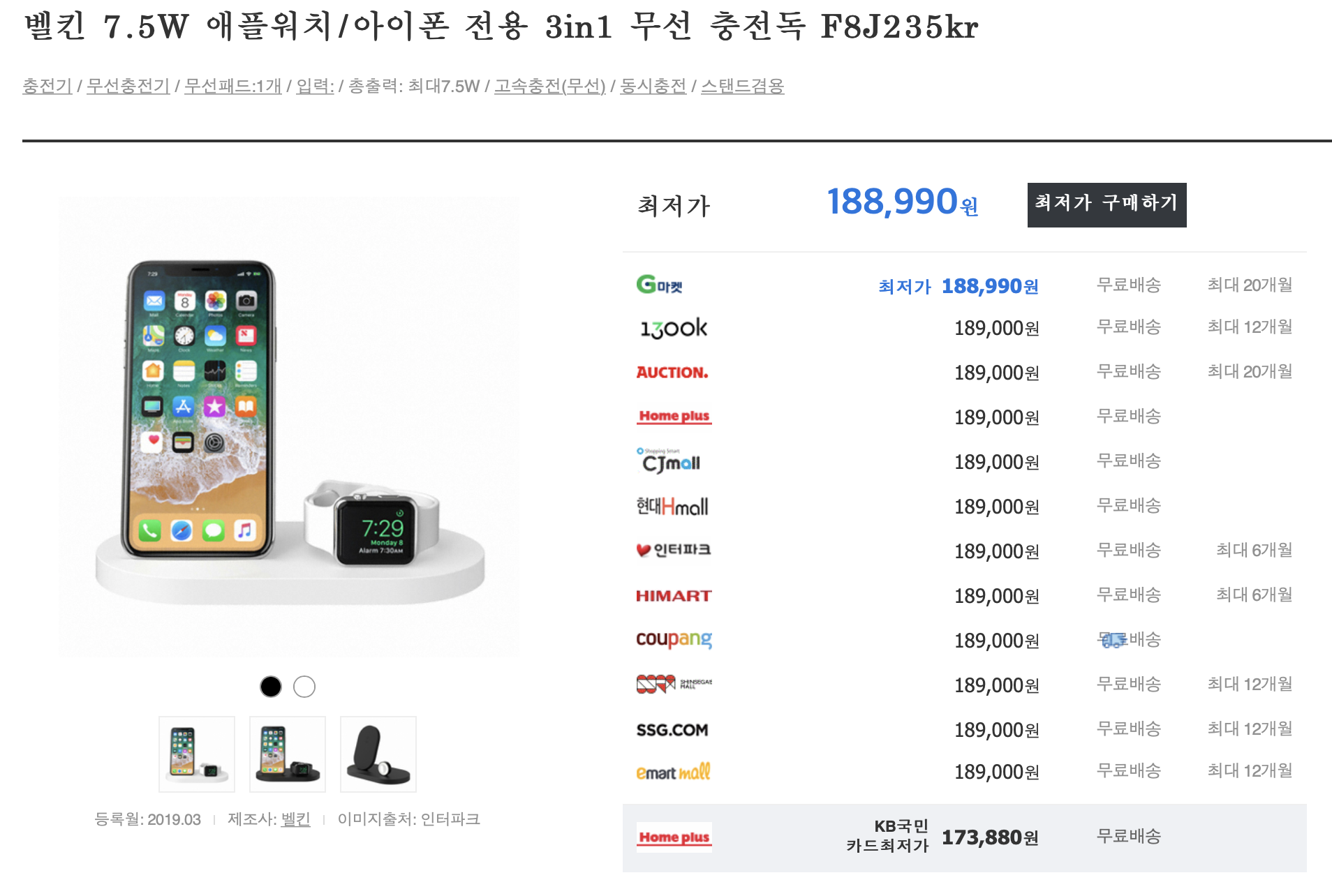Open the 벨킨 manufacturer link

click(x=295, y=819)
